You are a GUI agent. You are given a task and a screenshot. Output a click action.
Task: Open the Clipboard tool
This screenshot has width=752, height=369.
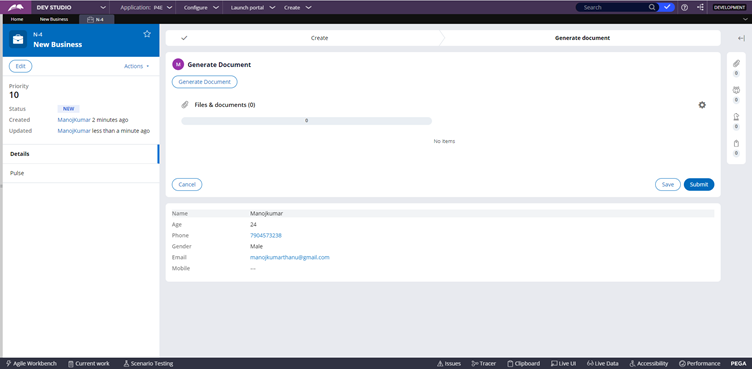pos(524,364)
